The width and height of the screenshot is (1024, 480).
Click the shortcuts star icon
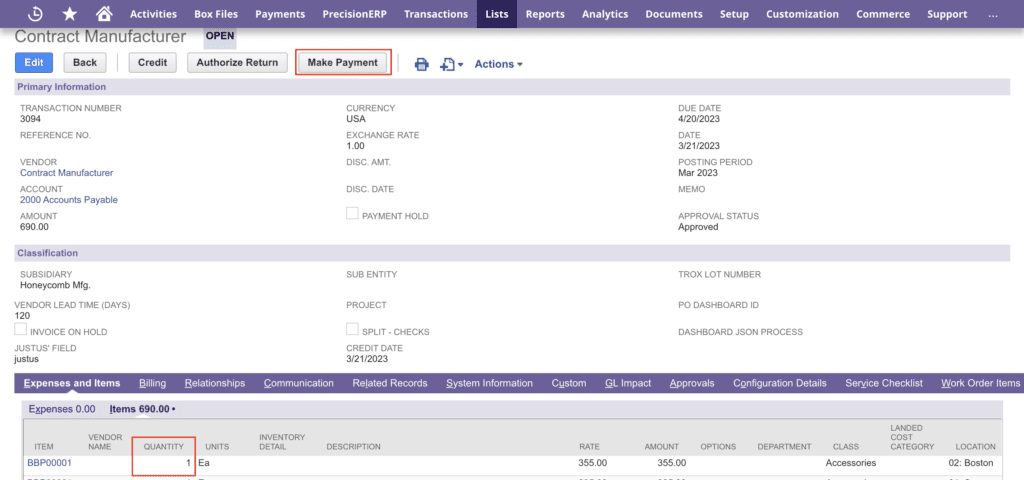pyautogui.click(x=69, y=14)
